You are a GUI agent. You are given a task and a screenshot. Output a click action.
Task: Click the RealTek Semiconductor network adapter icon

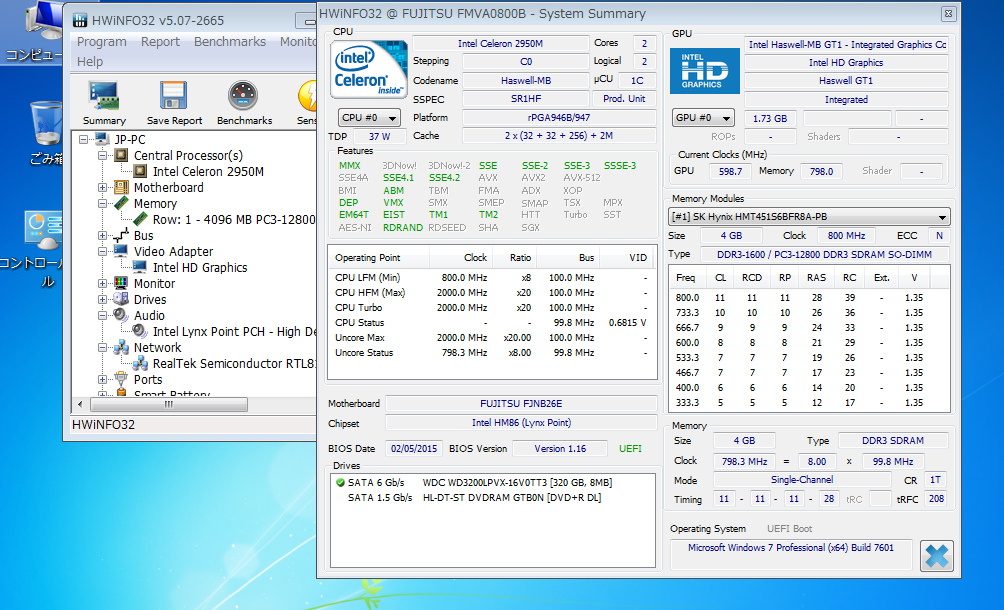pyautogui.click(x=140, y=363)
